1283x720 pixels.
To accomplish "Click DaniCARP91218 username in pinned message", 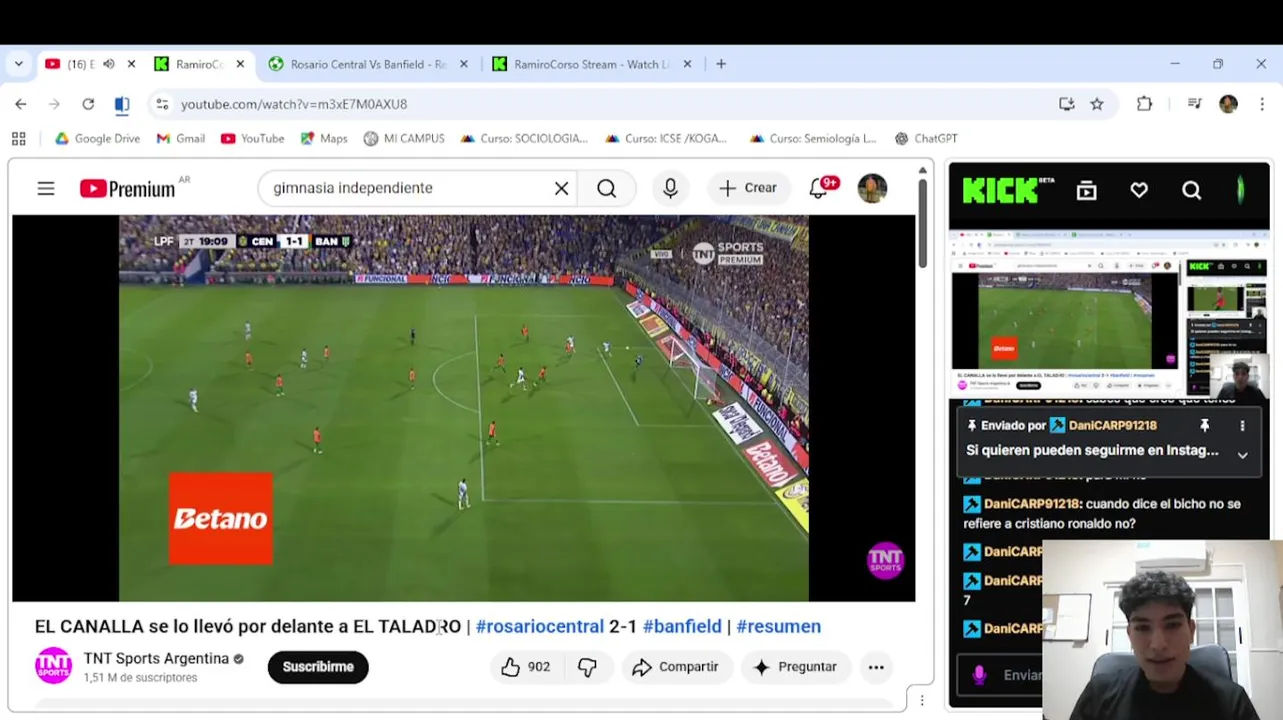I will tap(1112, 426).
